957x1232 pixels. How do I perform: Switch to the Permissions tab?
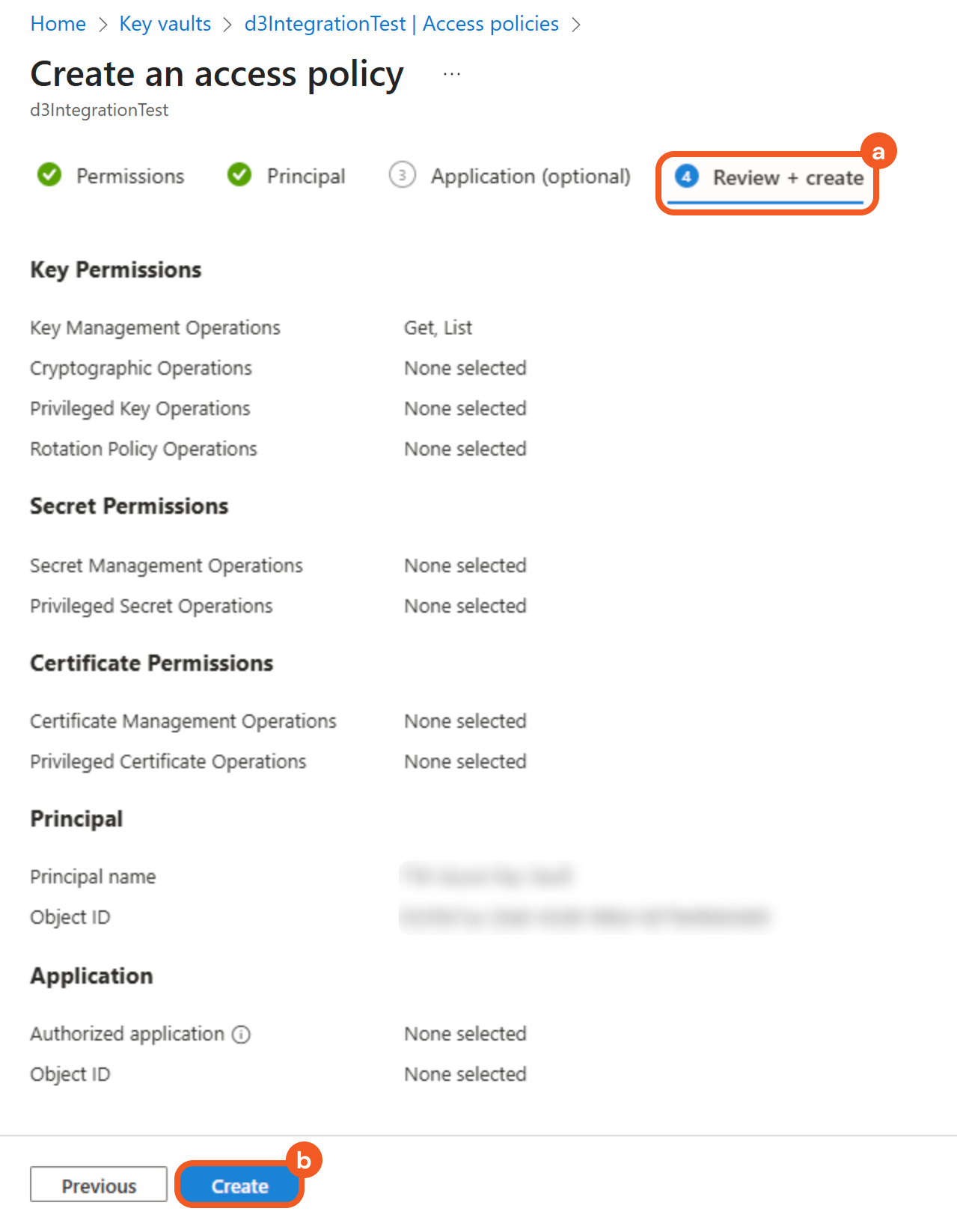[x=130, y=177]
